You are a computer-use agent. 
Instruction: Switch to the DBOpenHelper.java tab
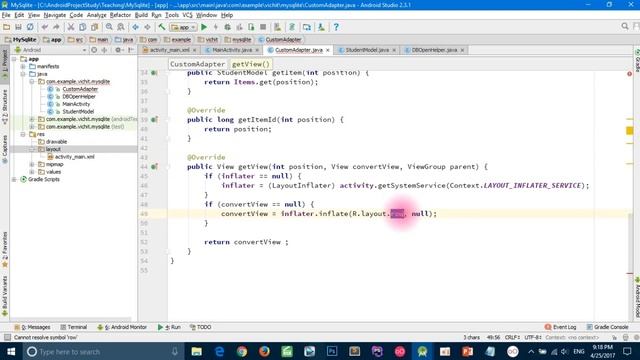(x=434, y=50)
